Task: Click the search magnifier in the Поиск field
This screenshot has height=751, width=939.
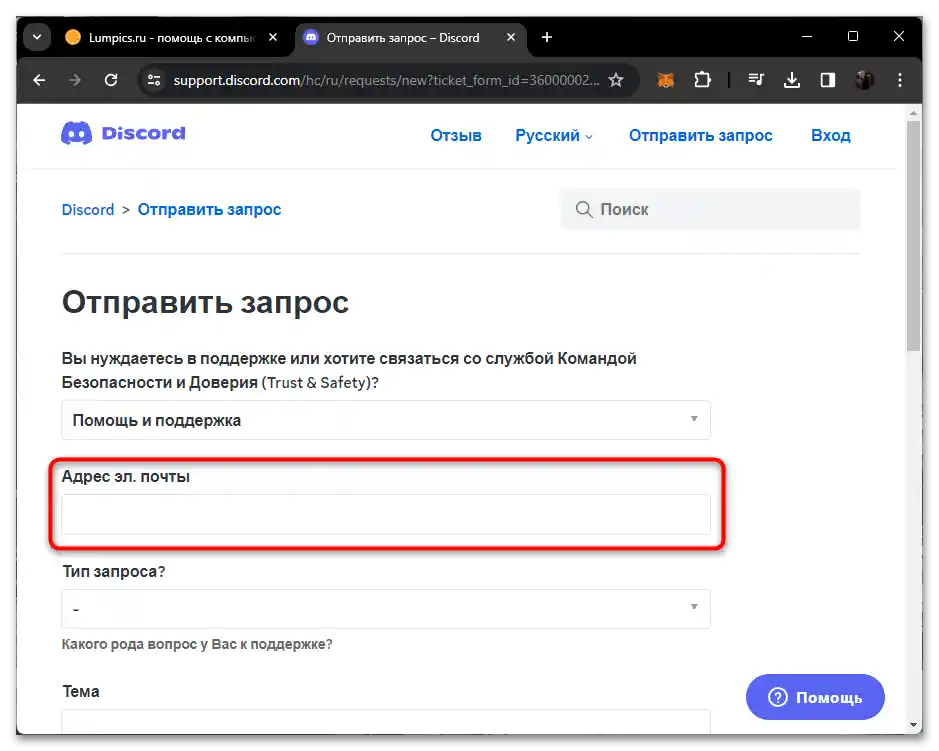Action: [x=584, y=209]
